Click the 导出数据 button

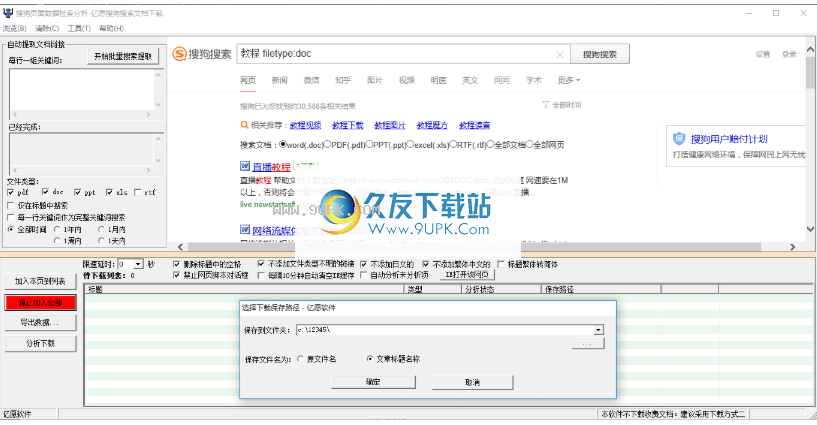click(40, 323)
